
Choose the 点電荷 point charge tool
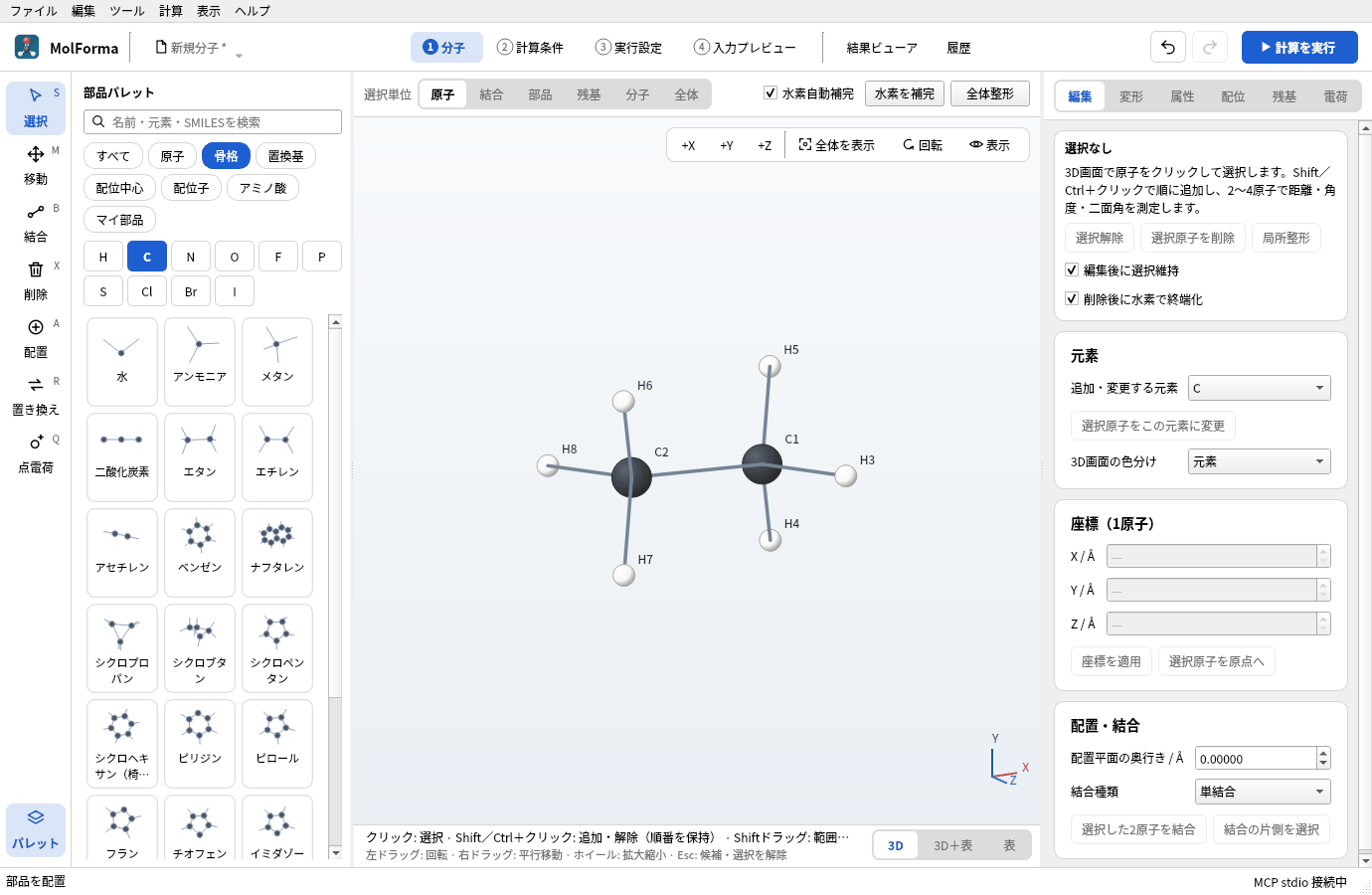coord(36,453)
